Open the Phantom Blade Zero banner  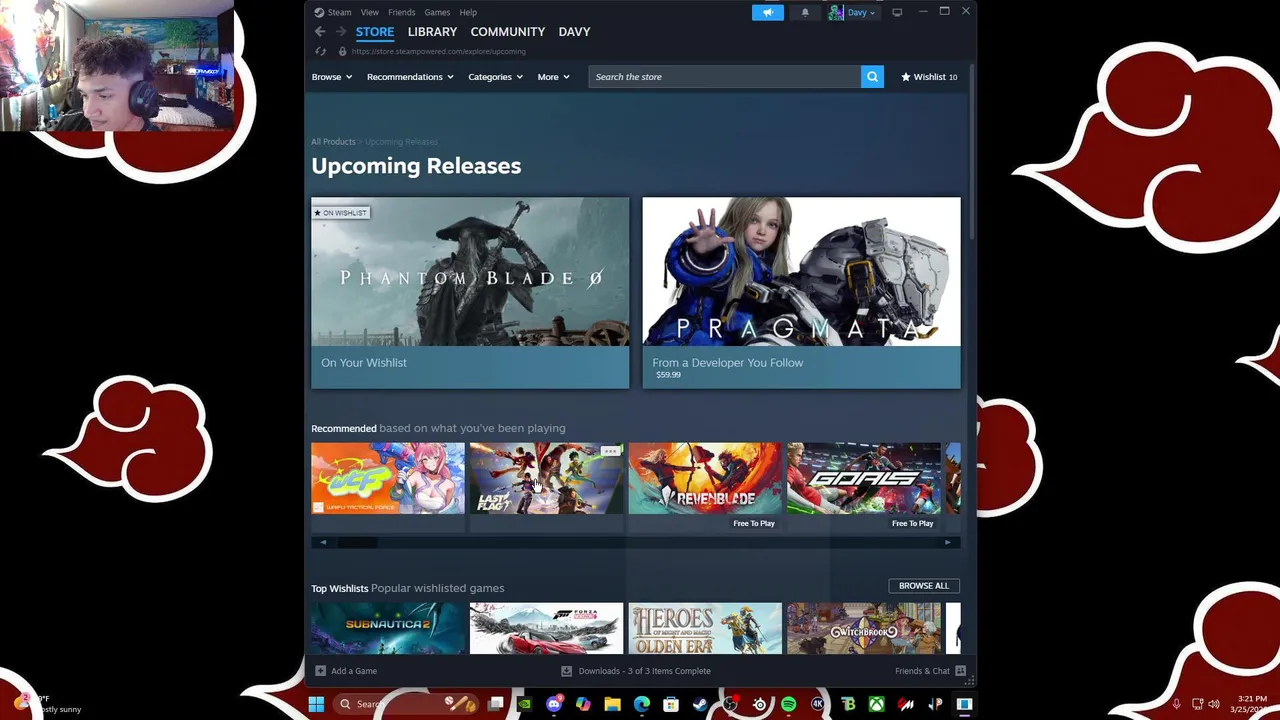tap(470, 292)
